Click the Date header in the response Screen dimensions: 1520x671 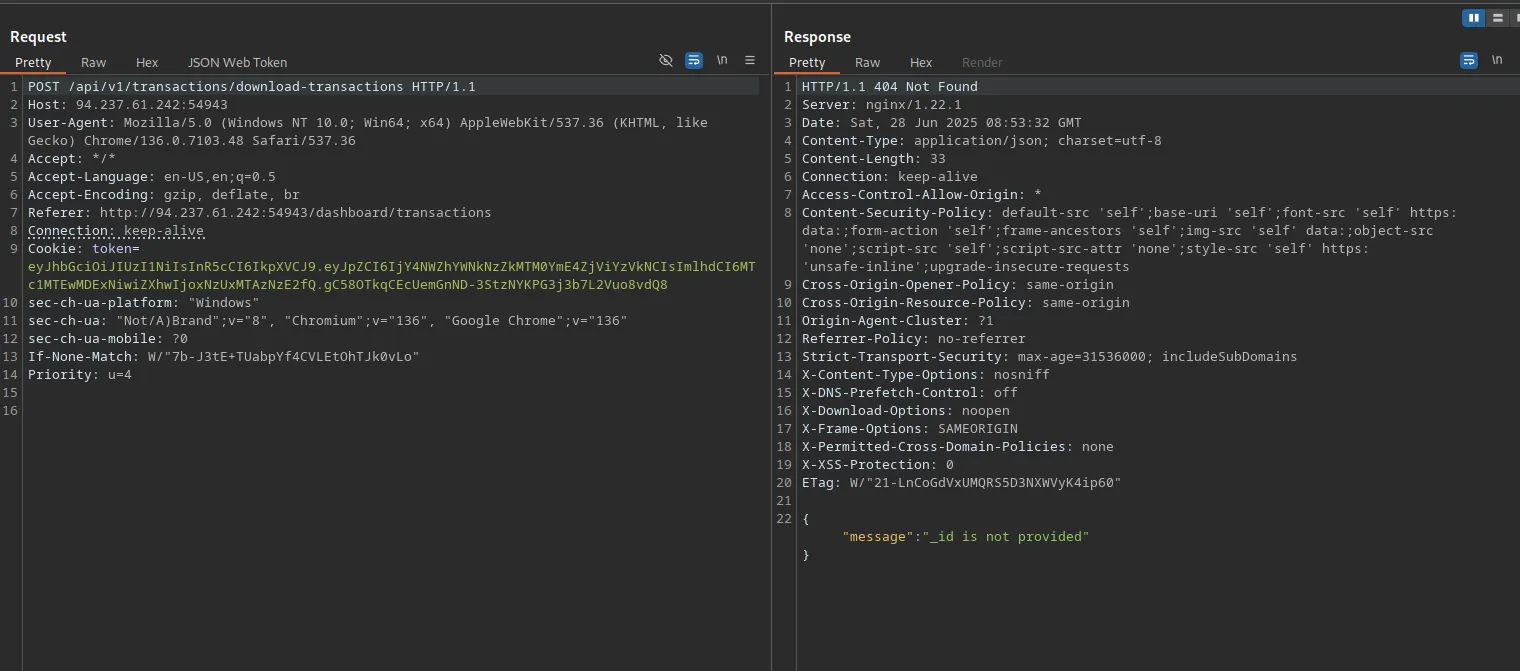coord(942,123)
